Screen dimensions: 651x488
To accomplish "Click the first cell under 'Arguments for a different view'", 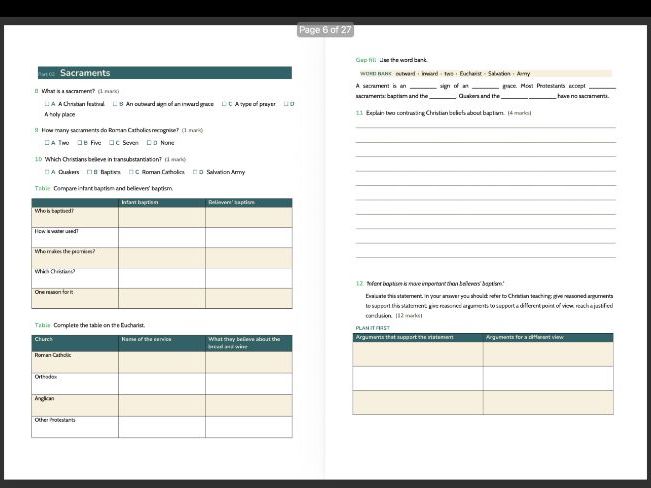I will [x=548, y=354].
